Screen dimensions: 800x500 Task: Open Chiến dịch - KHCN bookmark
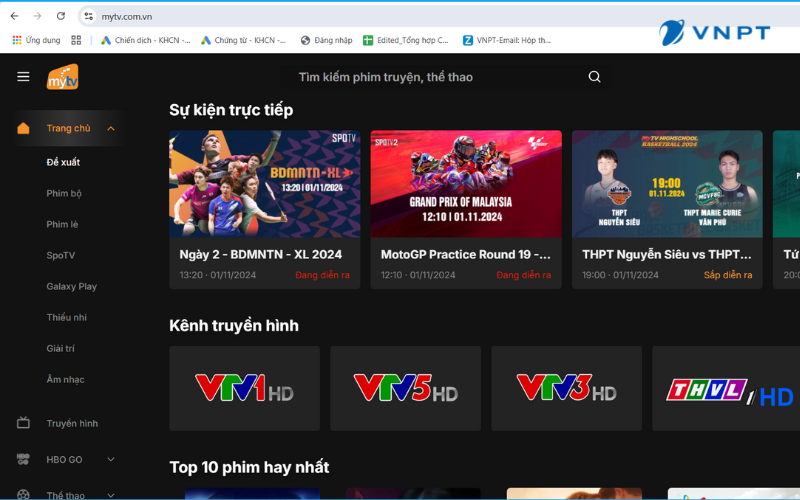point(145,40)
